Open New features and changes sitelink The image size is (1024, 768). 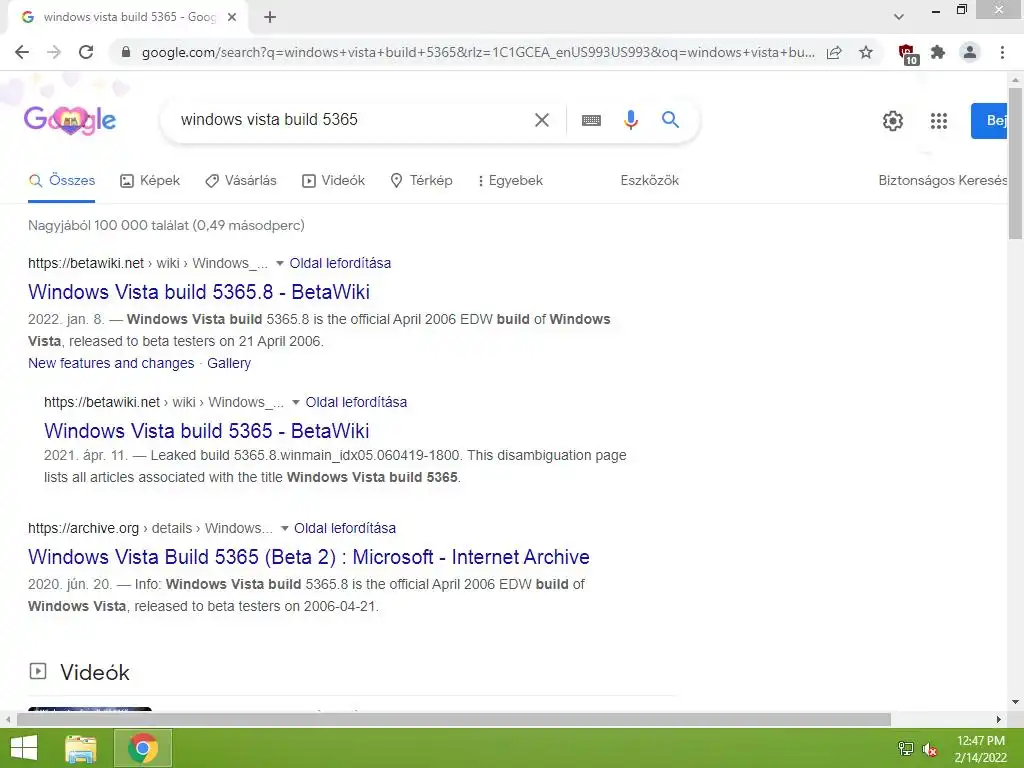111,363
